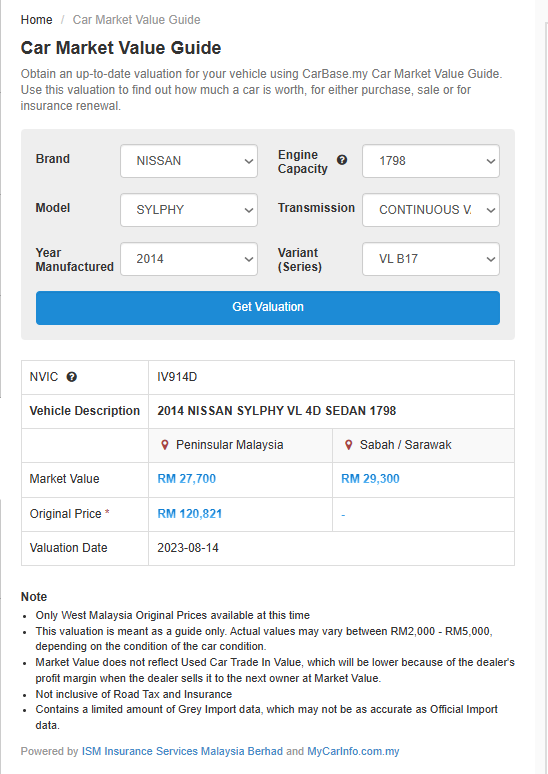This screenshot has width=548, height=774.
Task: Click the note 'Not inclusive of Road Tax and Insurance'
Action: [x=134, y=695]
